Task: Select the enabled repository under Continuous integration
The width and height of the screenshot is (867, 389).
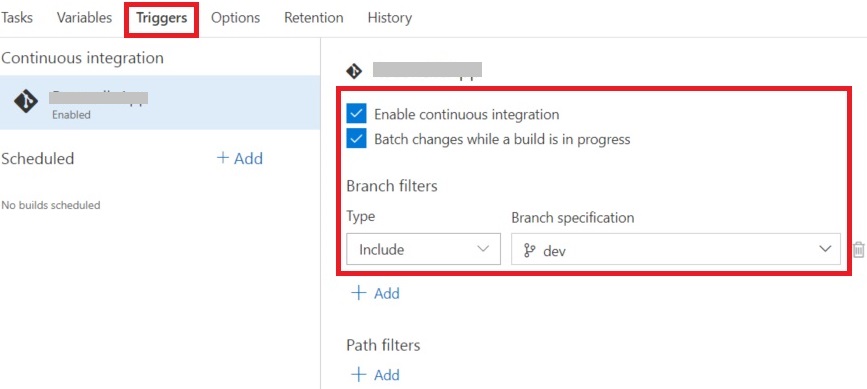Action: (x=160, y=102)
